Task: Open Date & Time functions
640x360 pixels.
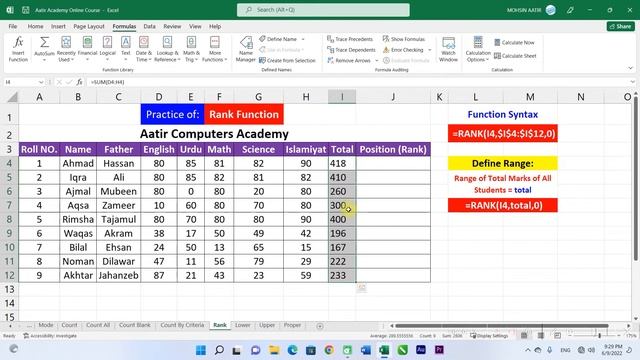Action: pos(144,49)
